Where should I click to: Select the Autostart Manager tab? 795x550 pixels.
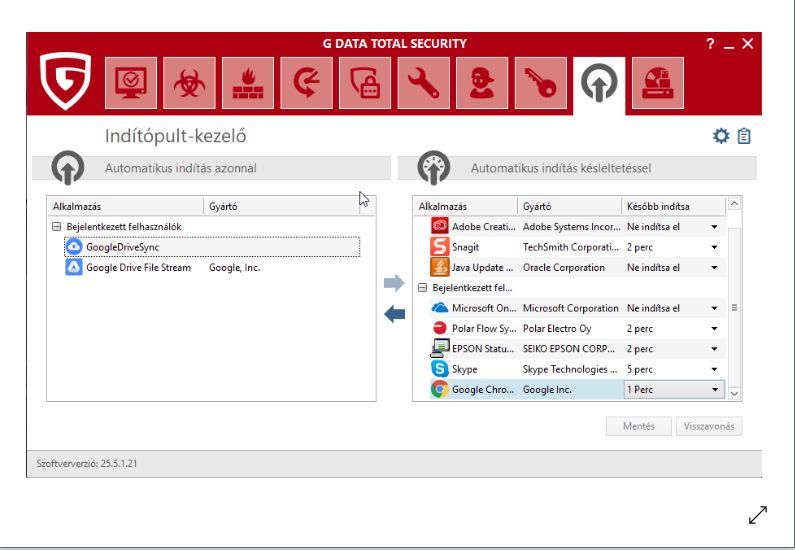click(599, 84)
